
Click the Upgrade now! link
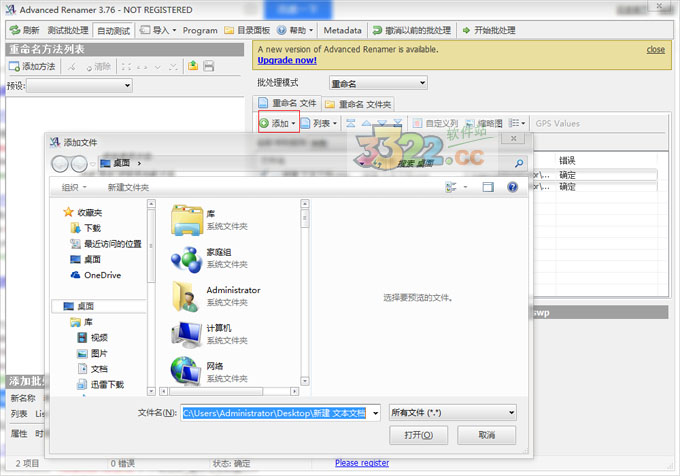tap(287, 60)
